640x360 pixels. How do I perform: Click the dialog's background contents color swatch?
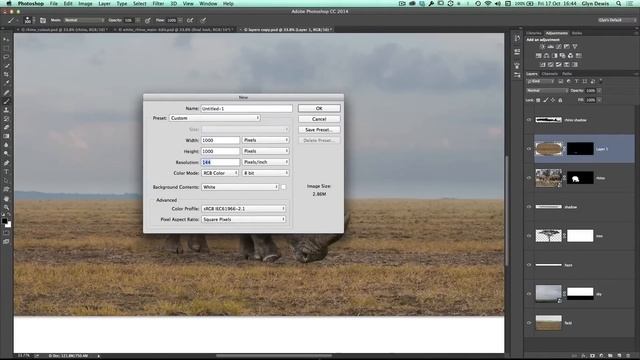[x=284, y=187]
